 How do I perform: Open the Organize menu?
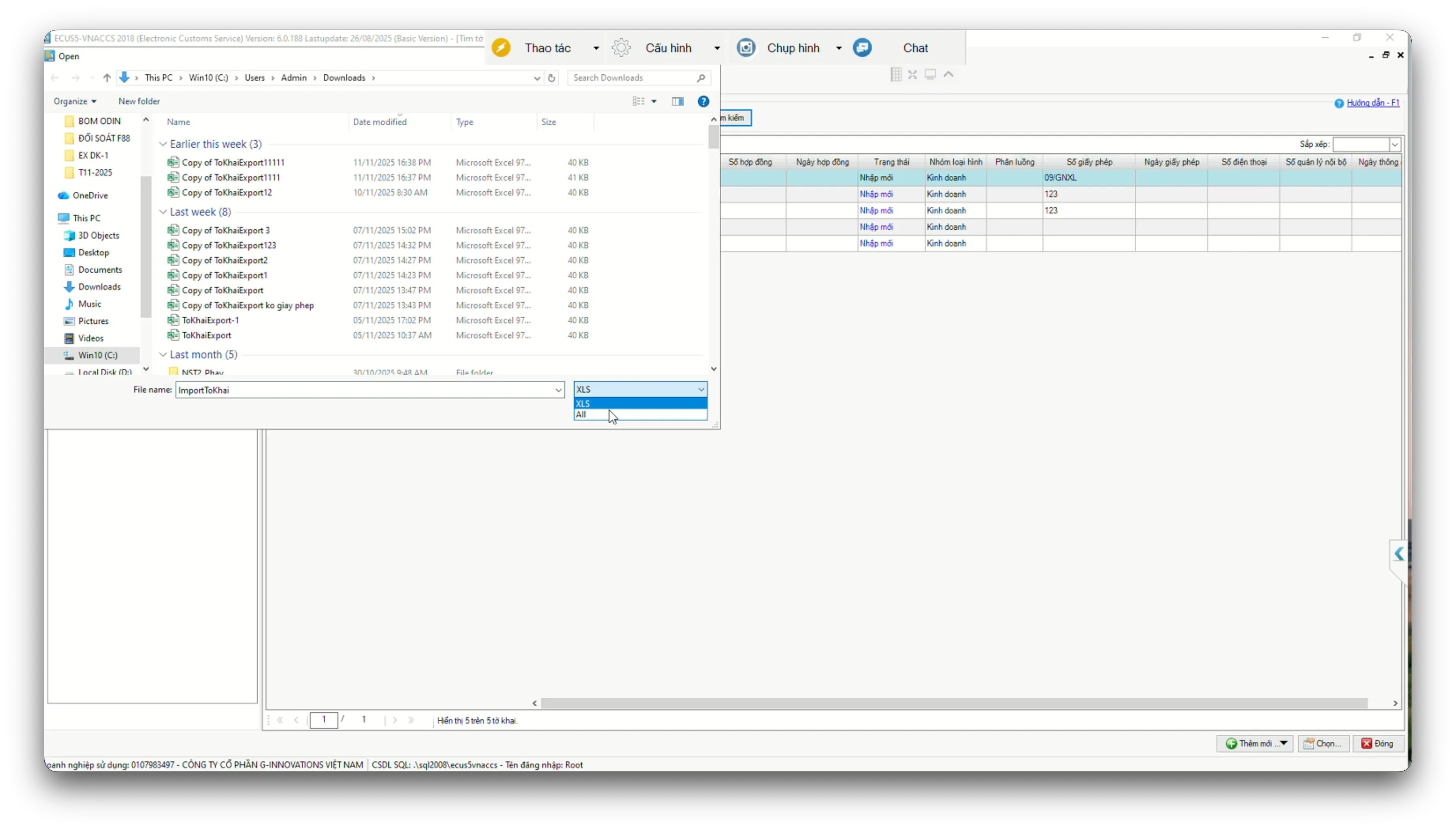tap(75, 102)
